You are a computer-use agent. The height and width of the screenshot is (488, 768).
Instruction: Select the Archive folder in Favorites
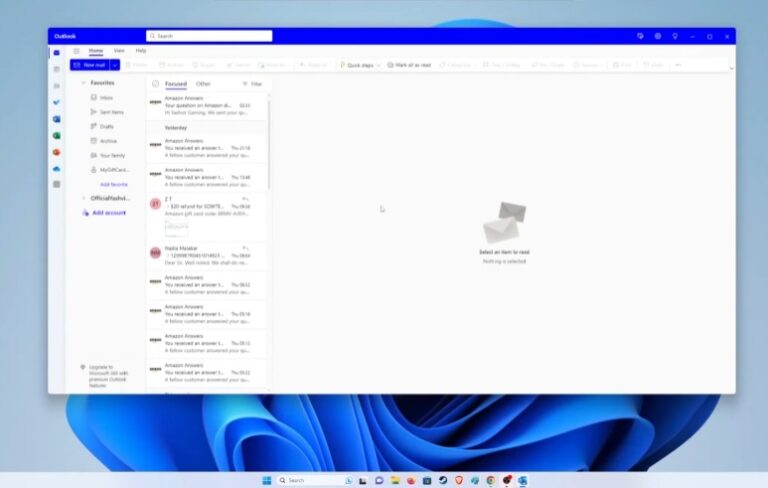(x=104, y=141)
